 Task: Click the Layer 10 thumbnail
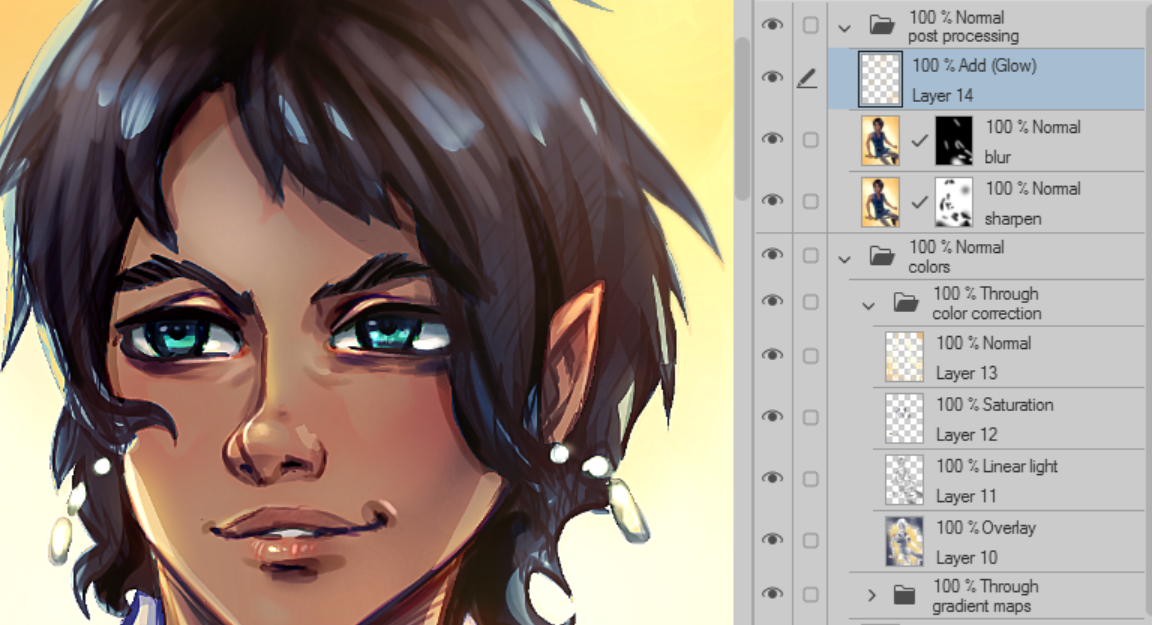[904, 541]
